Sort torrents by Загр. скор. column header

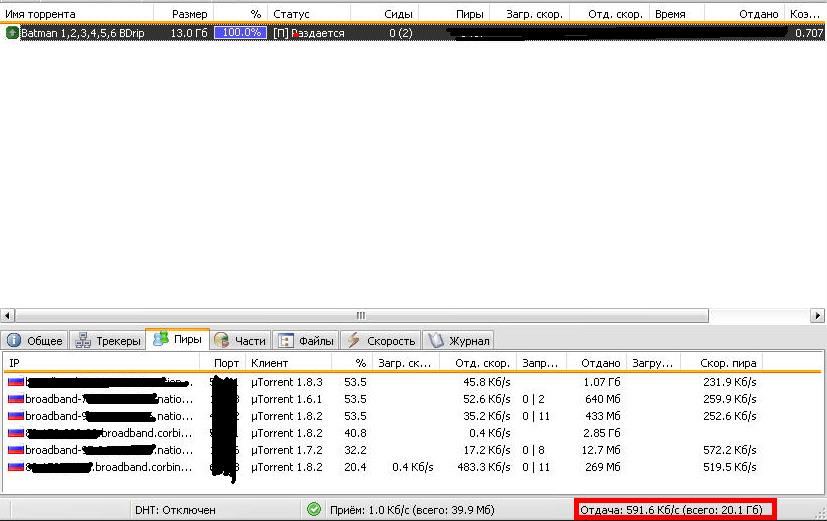coord(530,14)
